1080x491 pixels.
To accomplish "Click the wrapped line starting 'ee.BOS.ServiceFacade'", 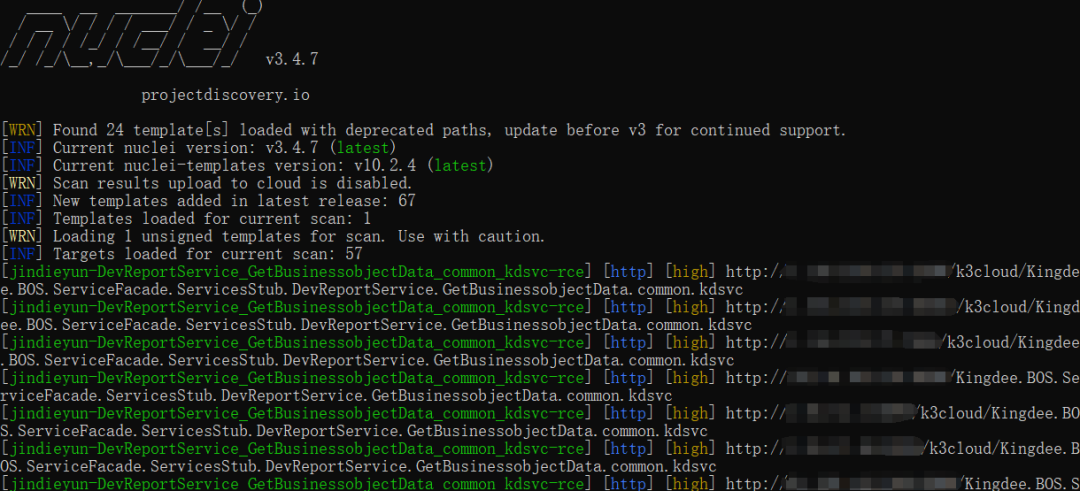I will point(376,325).
